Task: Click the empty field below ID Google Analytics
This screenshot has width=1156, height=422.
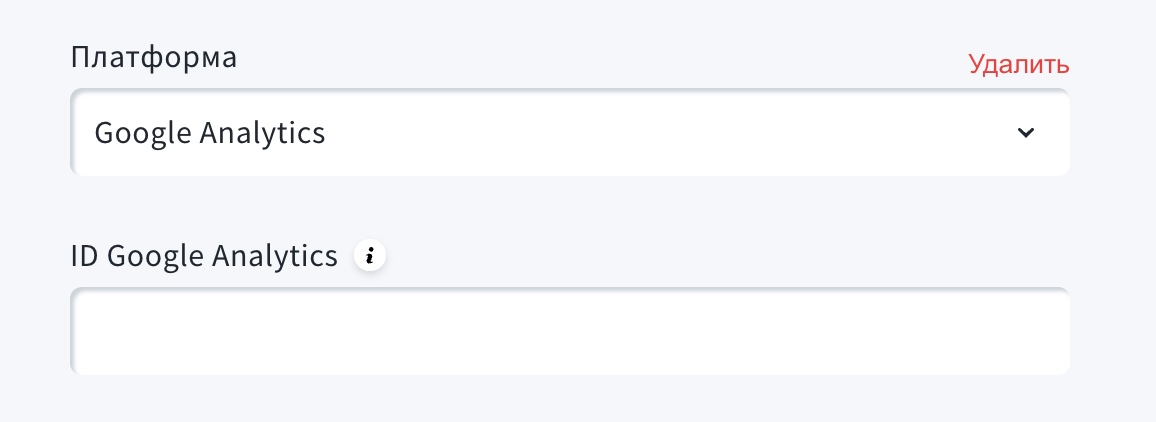Action: coord(569,332)
